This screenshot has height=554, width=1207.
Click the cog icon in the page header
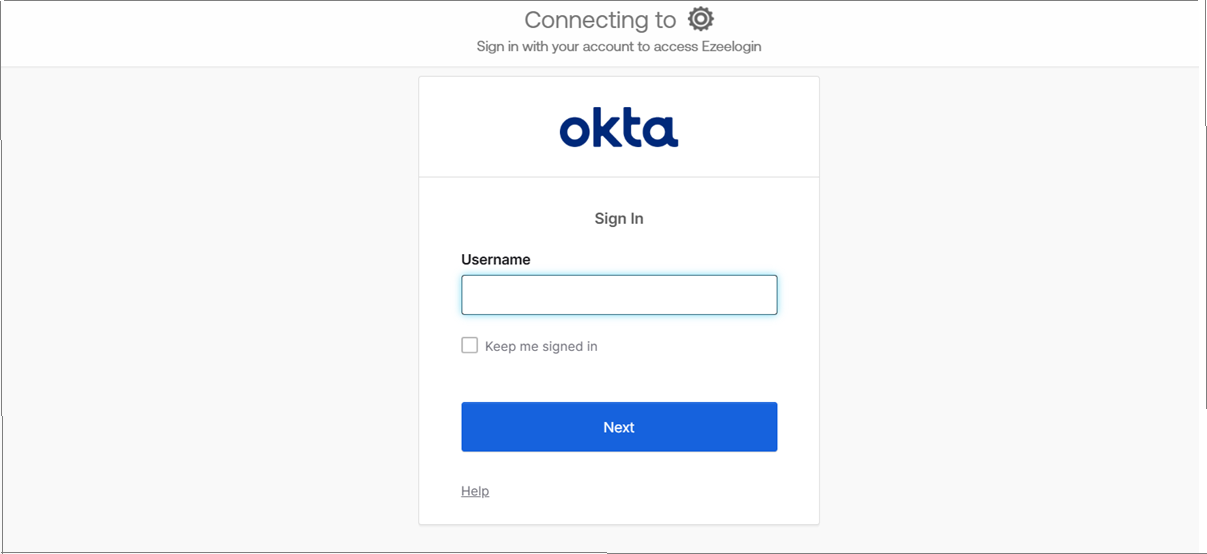pos(701,19)
